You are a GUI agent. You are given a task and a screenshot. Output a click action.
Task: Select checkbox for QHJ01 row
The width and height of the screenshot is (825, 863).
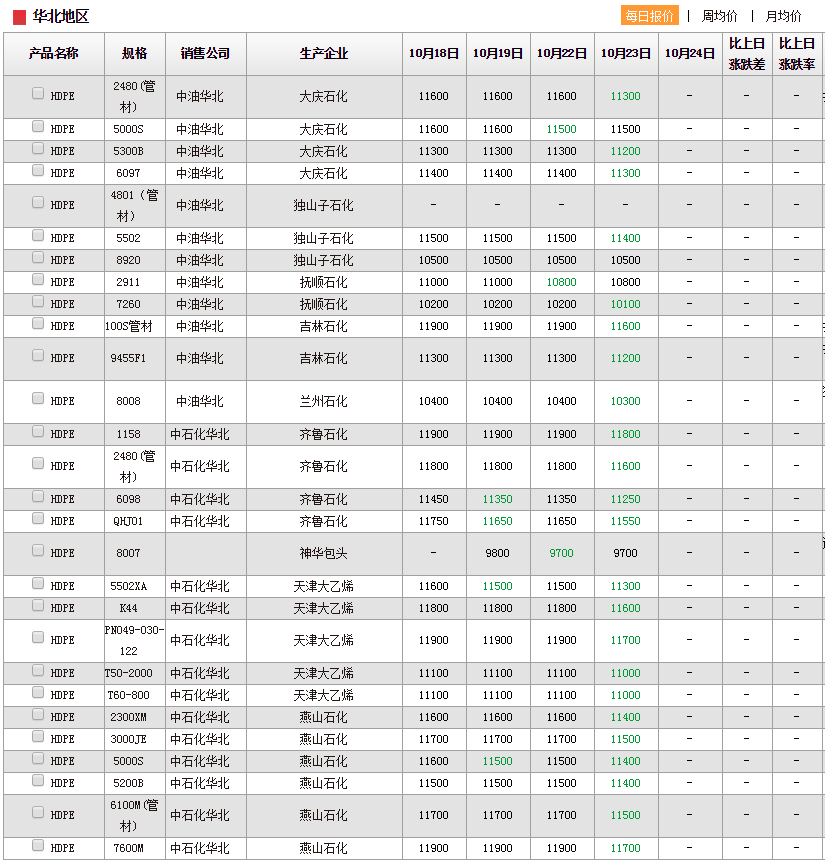click(37, 518)
